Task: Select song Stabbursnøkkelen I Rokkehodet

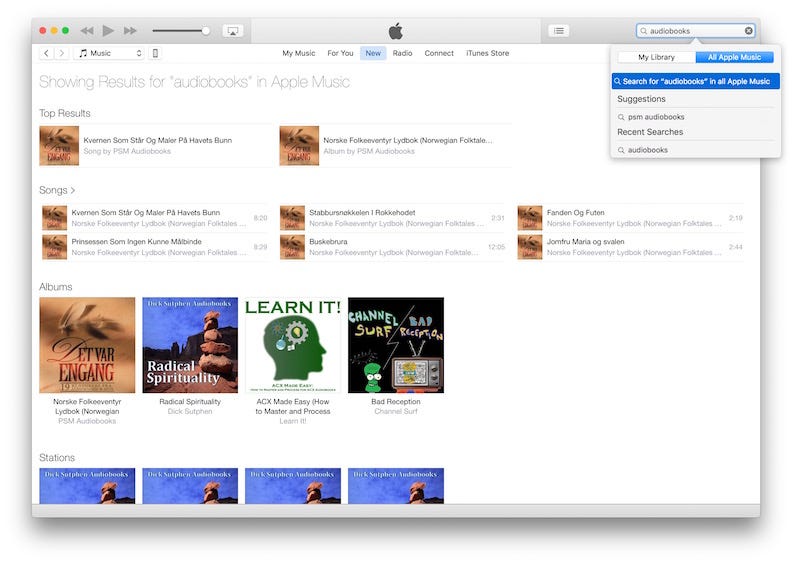Action: pos(392,218)
